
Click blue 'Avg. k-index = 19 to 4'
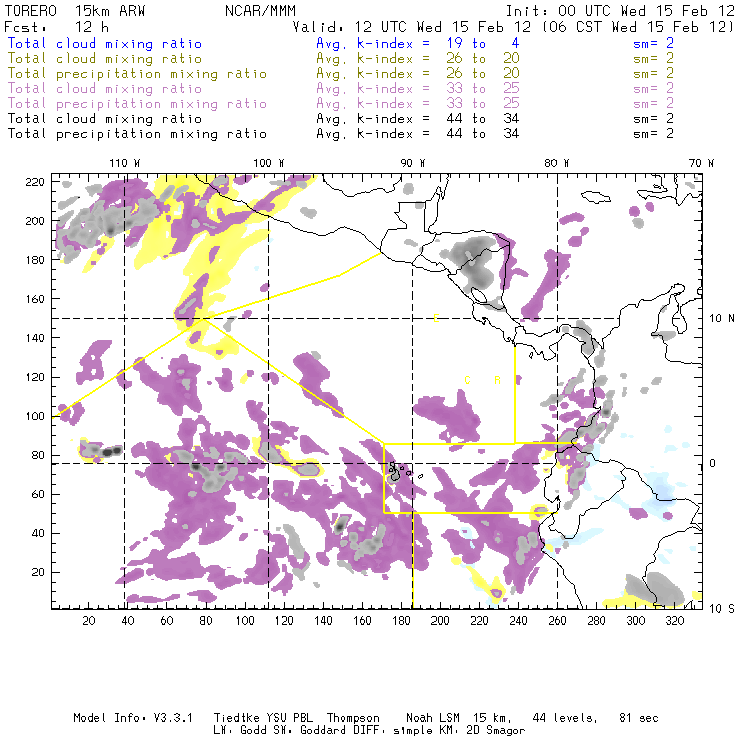[418, 44]
